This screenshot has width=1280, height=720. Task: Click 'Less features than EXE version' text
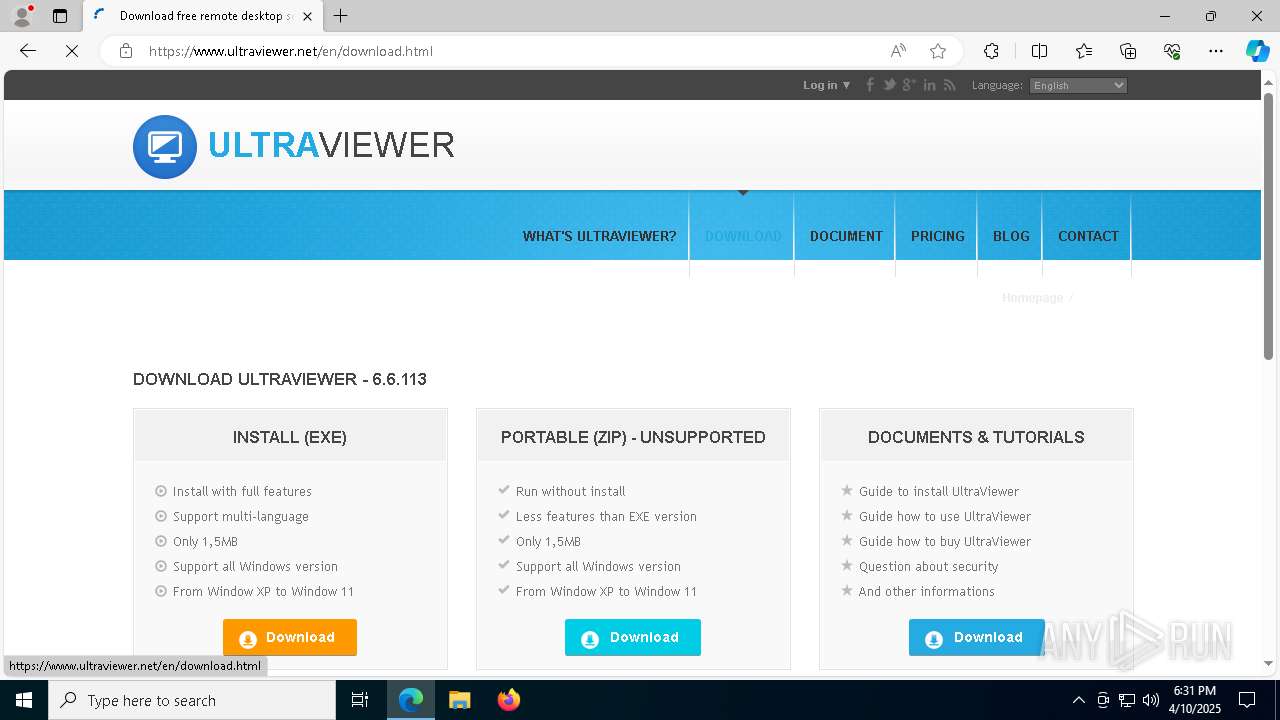click(x=606, y=516)
